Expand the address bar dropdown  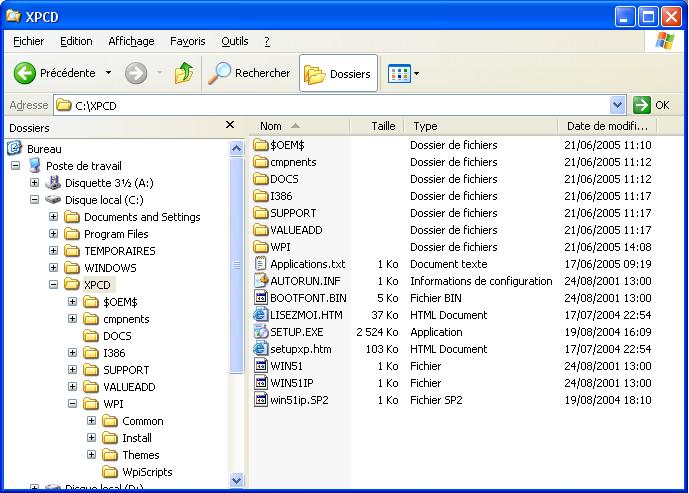[x=617, y=105]
